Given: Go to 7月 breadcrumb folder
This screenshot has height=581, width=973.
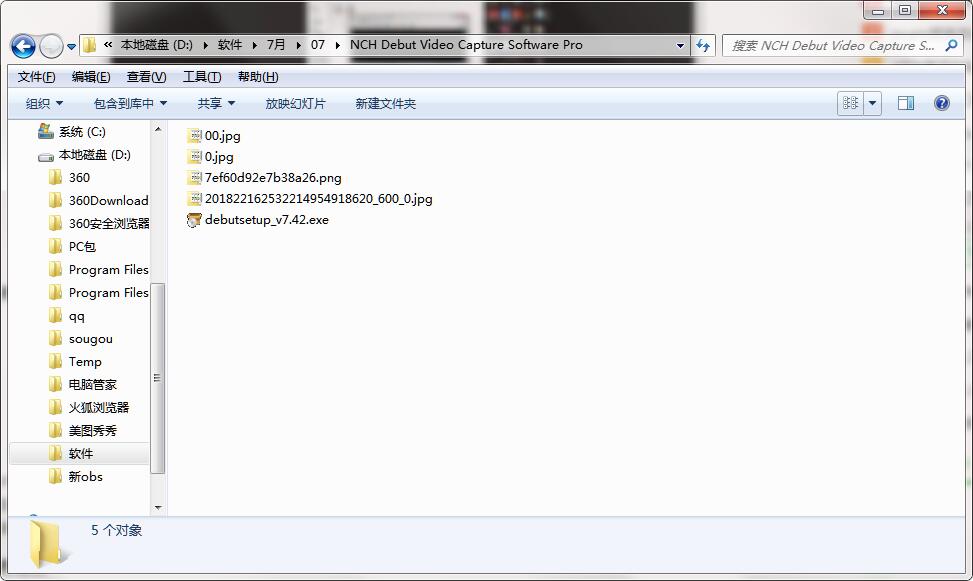Looking at the screenshot, I should click(276, 45).
